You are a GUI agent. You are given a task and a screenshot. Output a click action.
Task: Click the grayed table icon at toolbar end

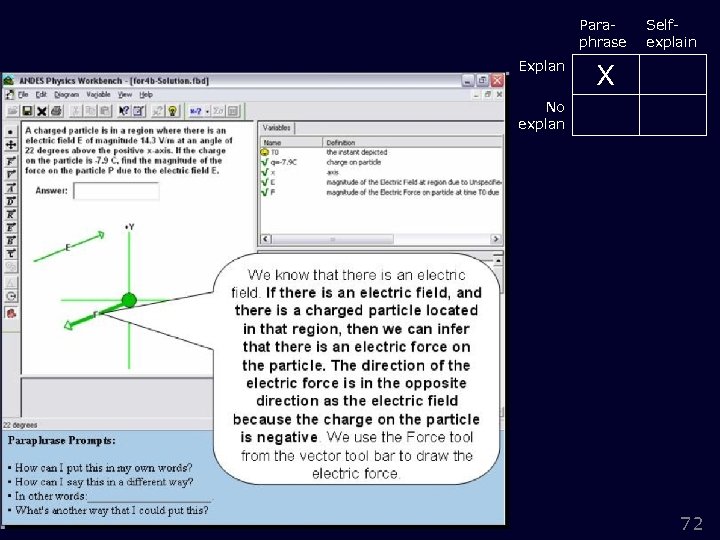(x=233, y=111)
